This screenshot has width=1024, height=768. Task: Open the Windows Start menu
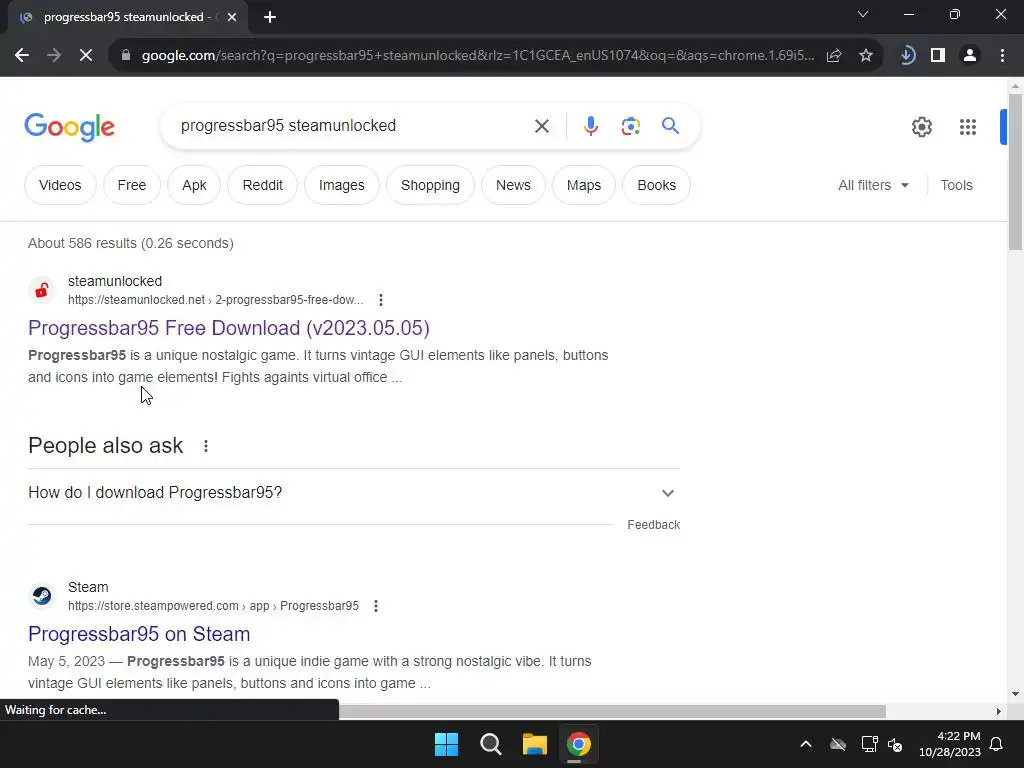(447, 744)
